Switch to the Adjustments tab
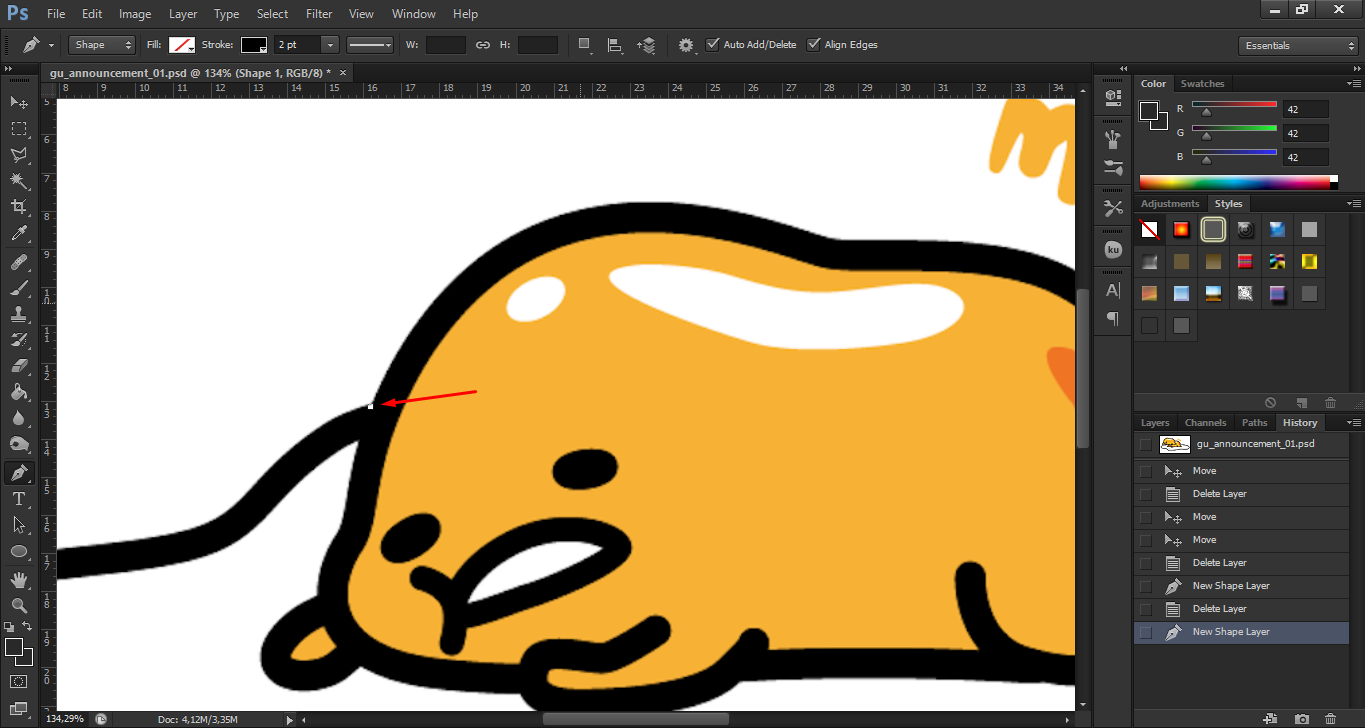The width and height of the screenshot is (1365, 728). pos(1170,204)
